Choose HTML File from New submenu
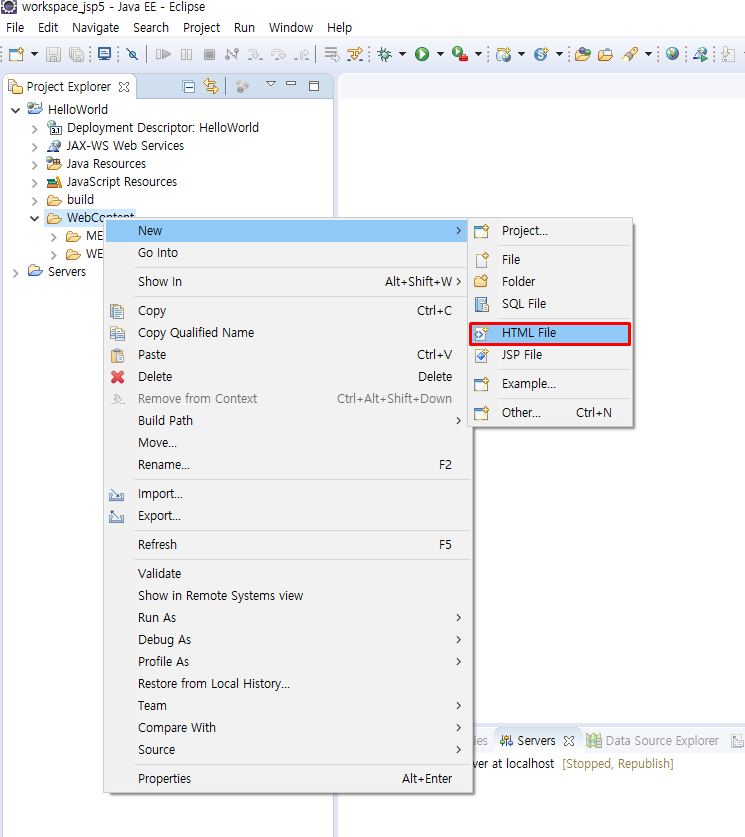745x837 pixels. pos(550,333)
